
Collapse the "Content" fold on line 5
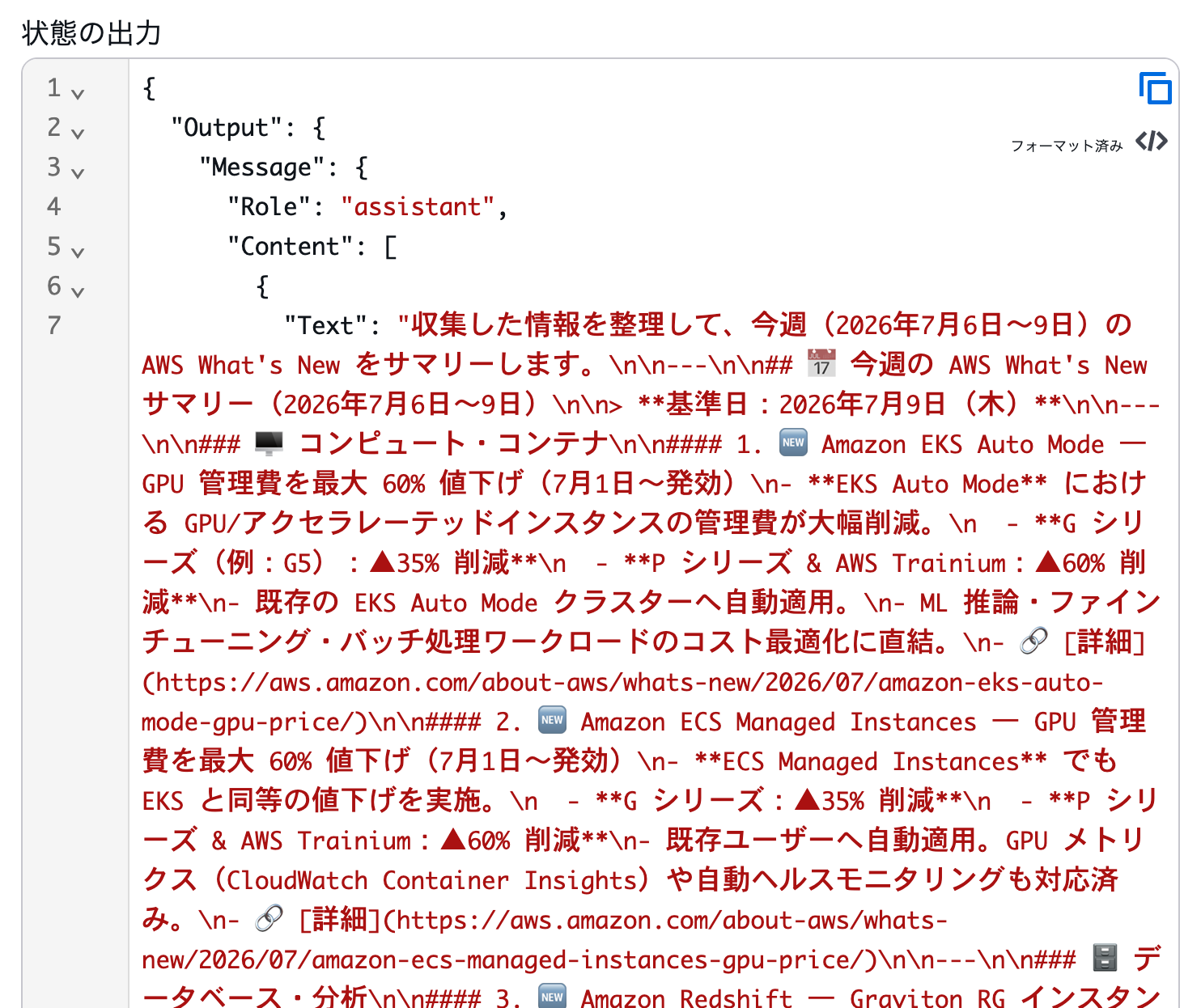click(x=78, y=252)
